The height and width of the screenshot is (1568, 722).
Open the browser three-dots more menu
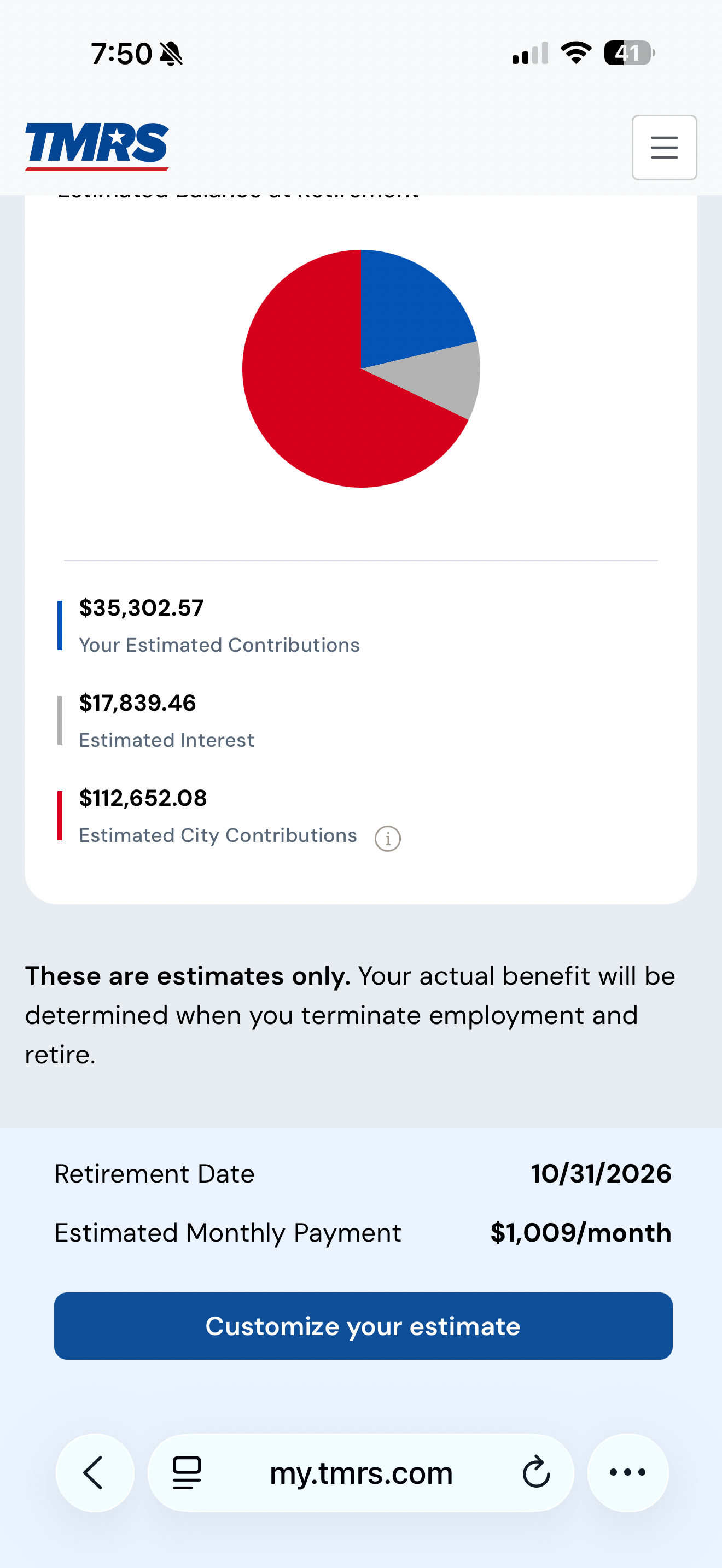tap(627, 1472)
